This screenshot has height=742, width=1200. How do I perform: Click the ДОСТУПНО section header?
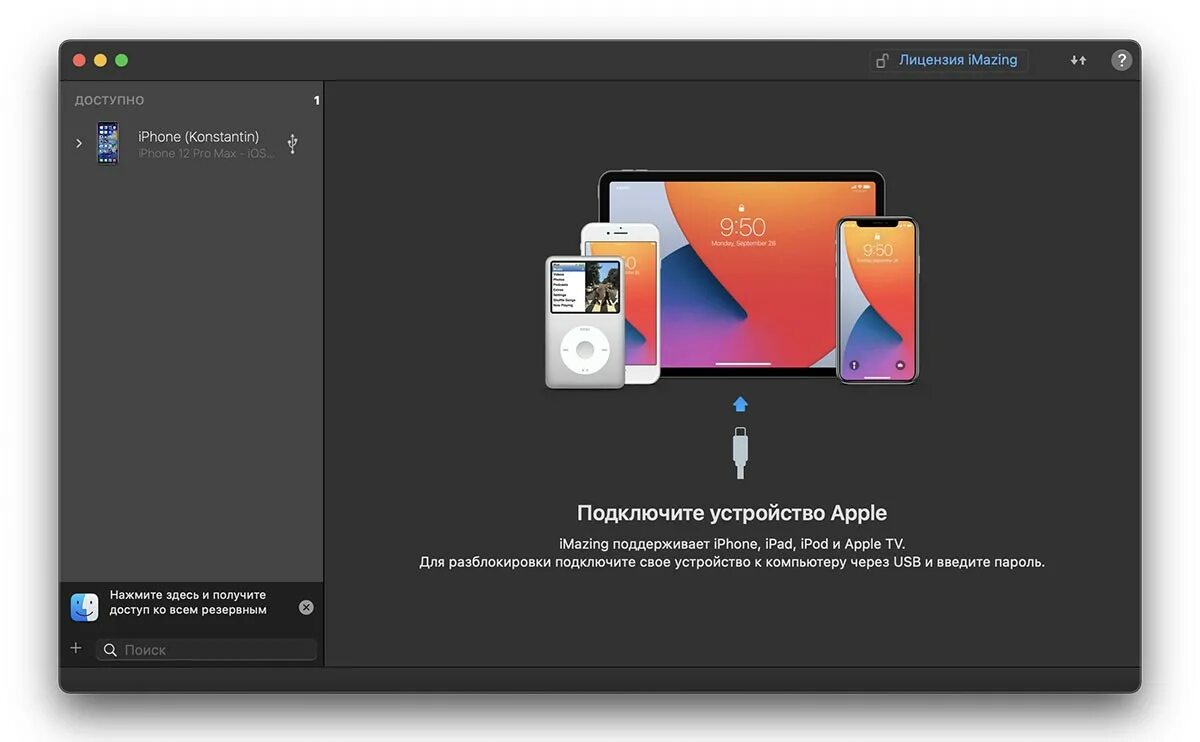[x=109, y=101]
